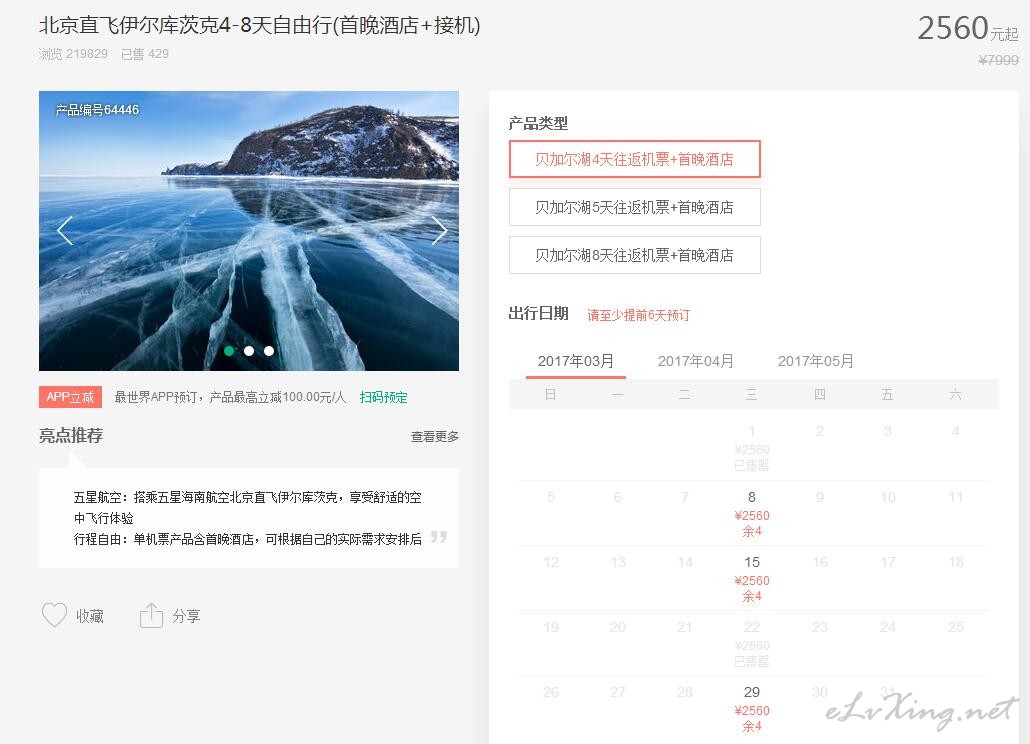Pick March 15 departure date ¥2560
This screenshot has width=1030, height=744.
751,579
